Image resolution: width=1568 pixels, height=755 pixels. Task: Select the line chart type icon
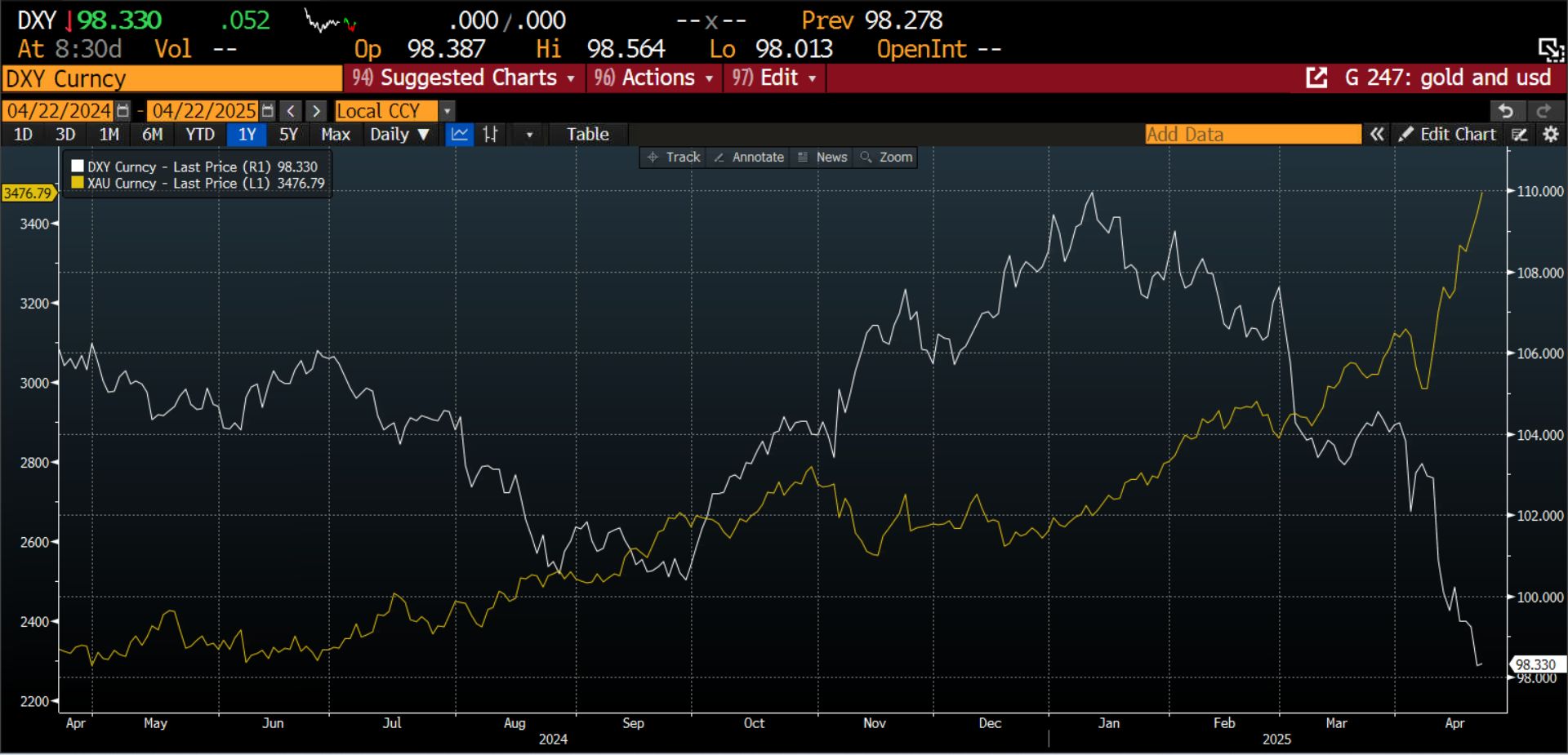click(460, 135)
